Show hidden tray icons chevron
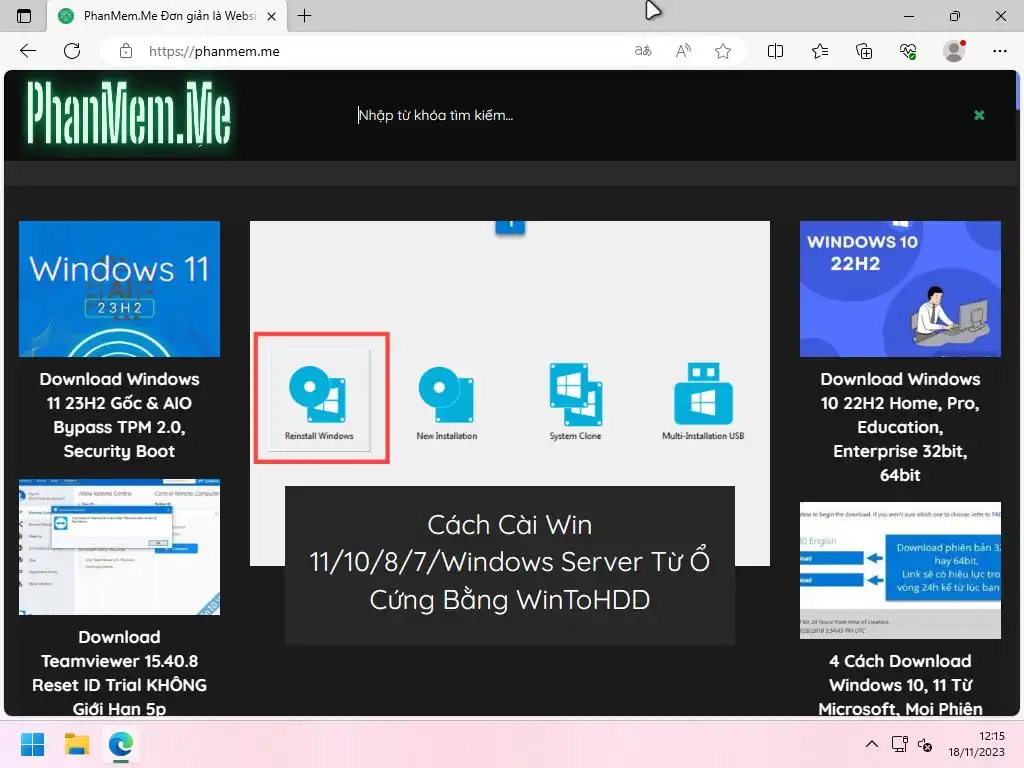1024x768 pixels. (x=871, y=744)
